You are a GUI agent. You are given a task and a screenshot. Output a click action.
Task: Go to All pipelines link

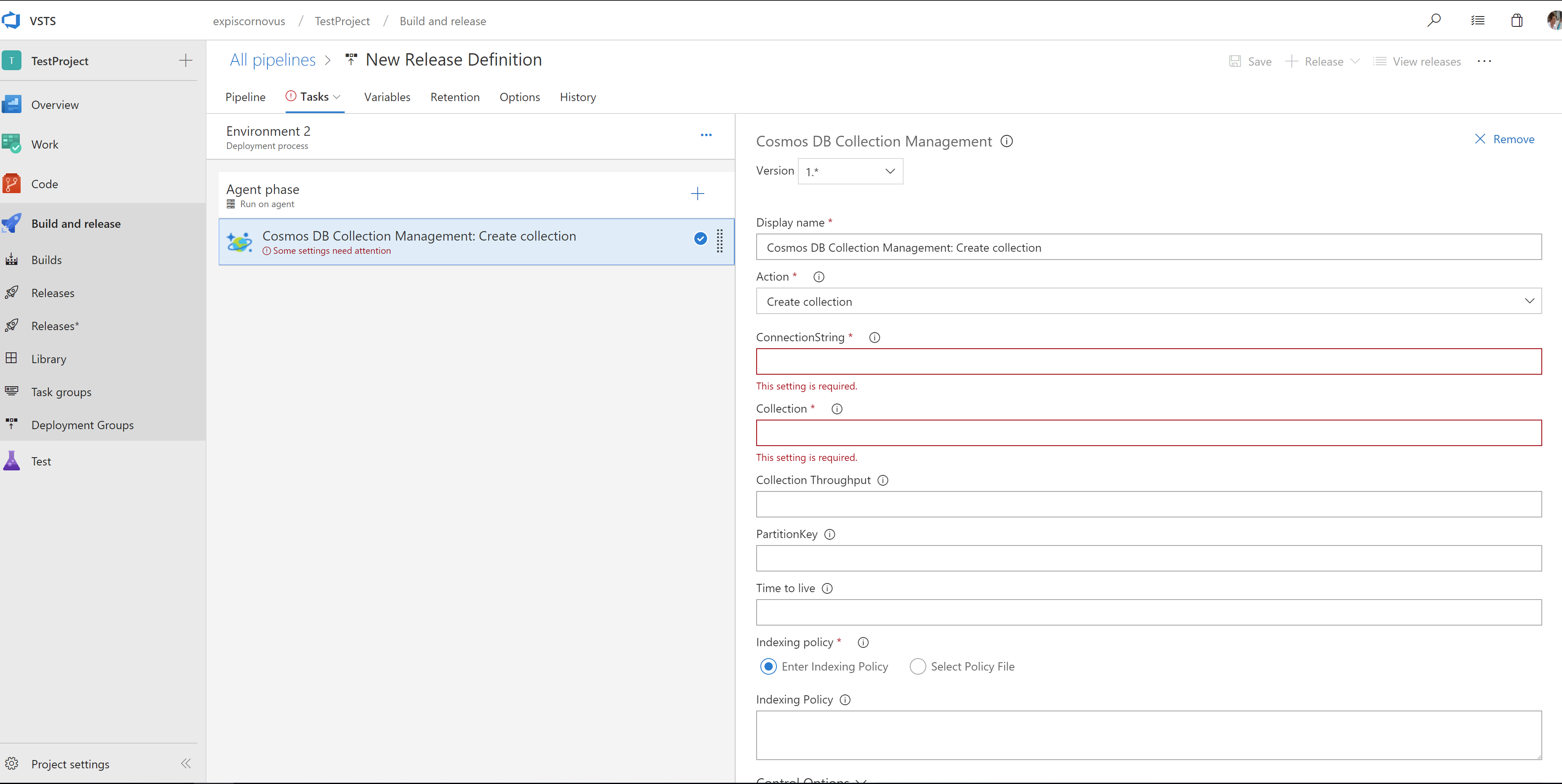coord(272,59)
